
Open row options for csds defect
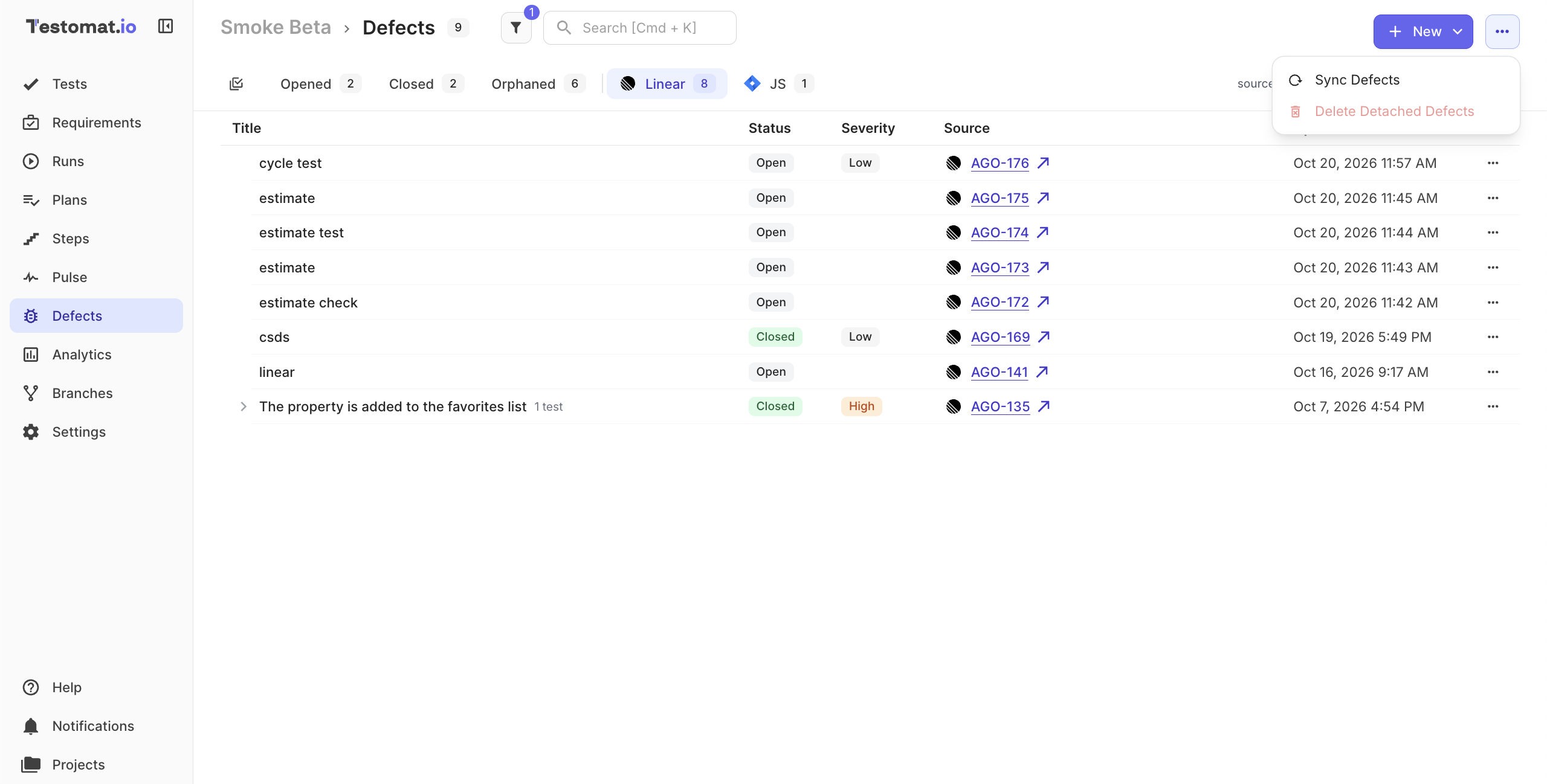(x=1493, y=337)
